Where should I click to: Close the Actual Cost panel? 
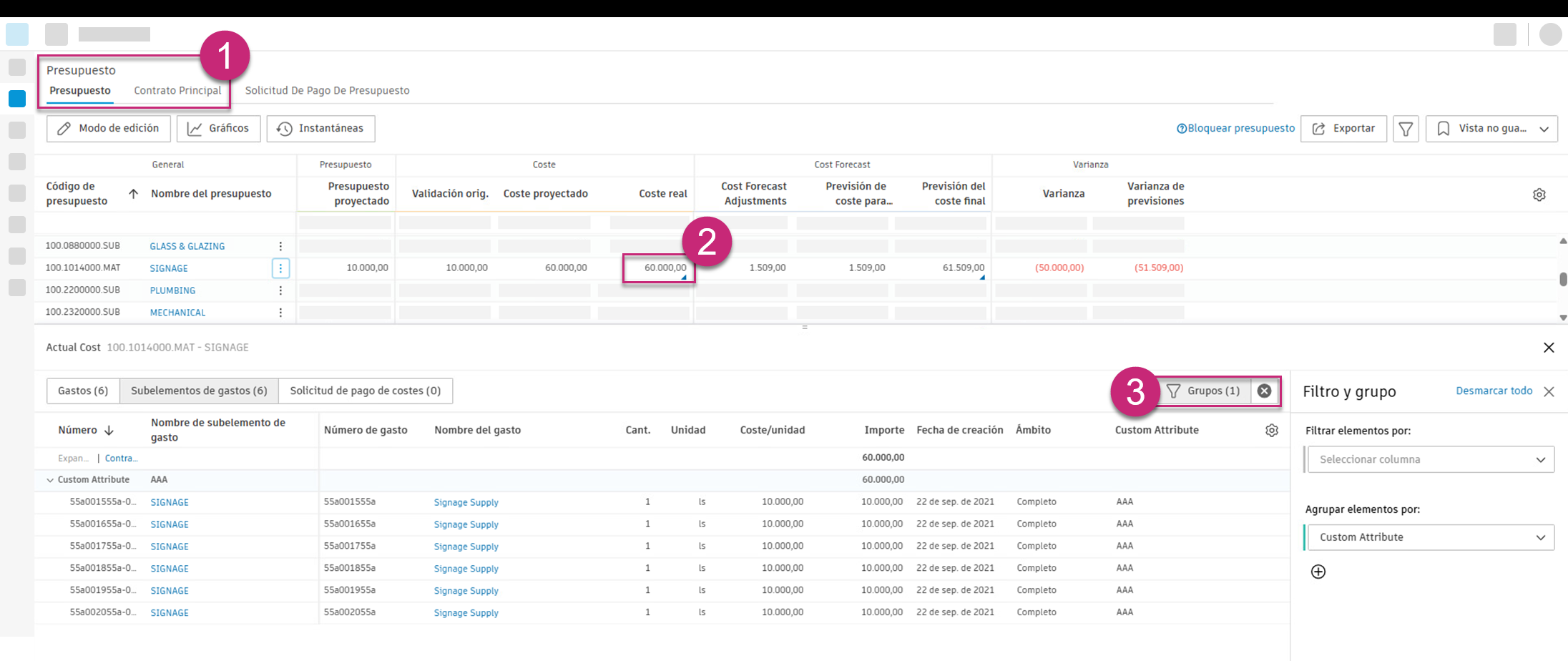[x=1549, y=348]
